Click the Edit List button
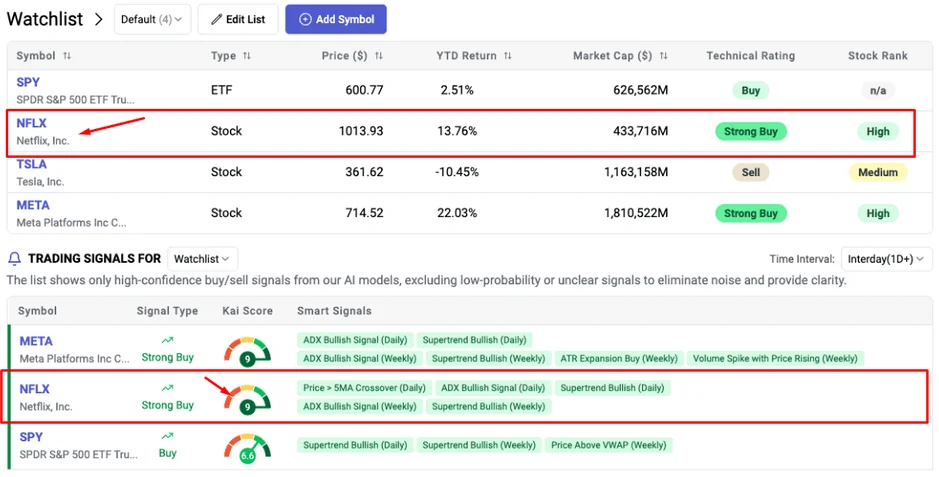The height and width of the screenshot is (477, 939). tap(238, 19)
